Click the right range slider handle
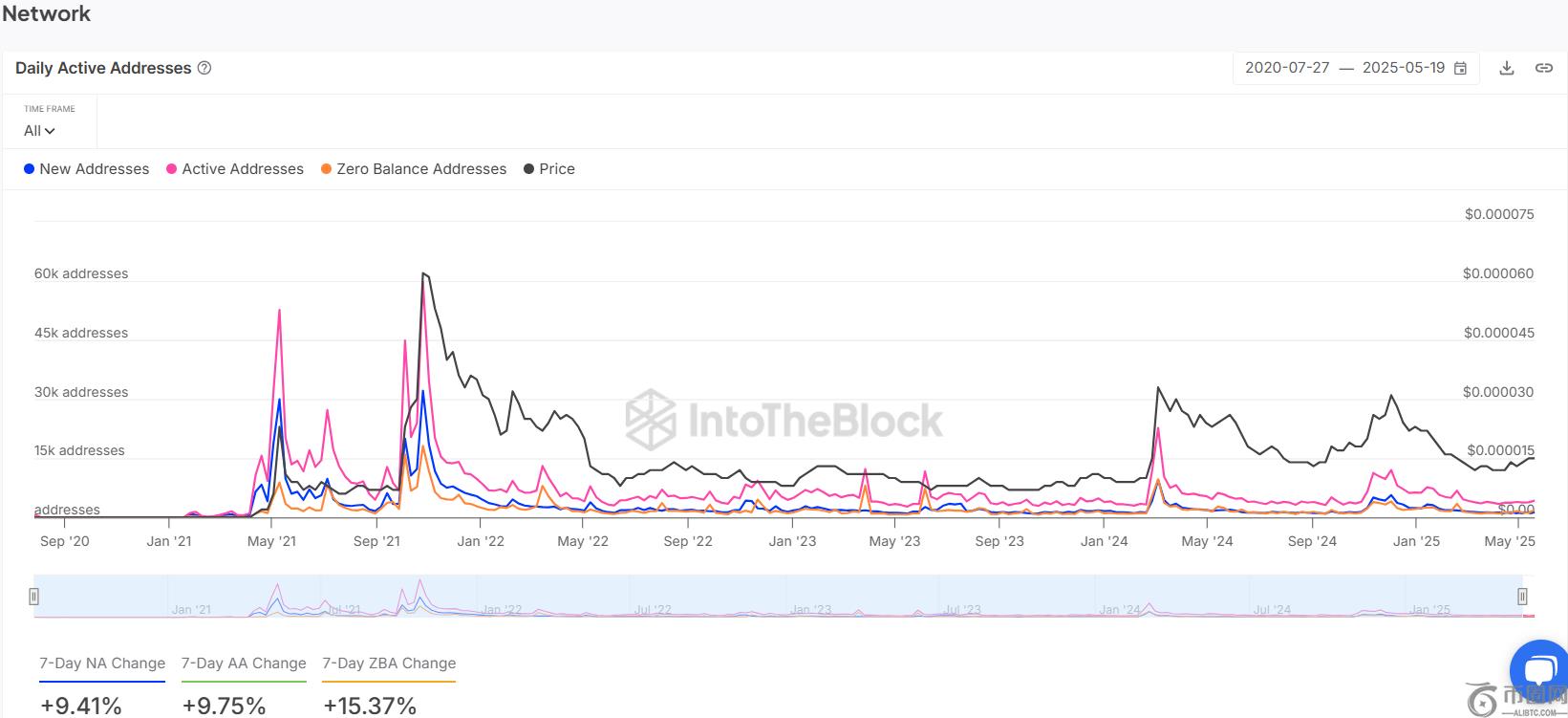Image resolution: width=1568 pixels, height=718 pixels. coord(1522,597)
